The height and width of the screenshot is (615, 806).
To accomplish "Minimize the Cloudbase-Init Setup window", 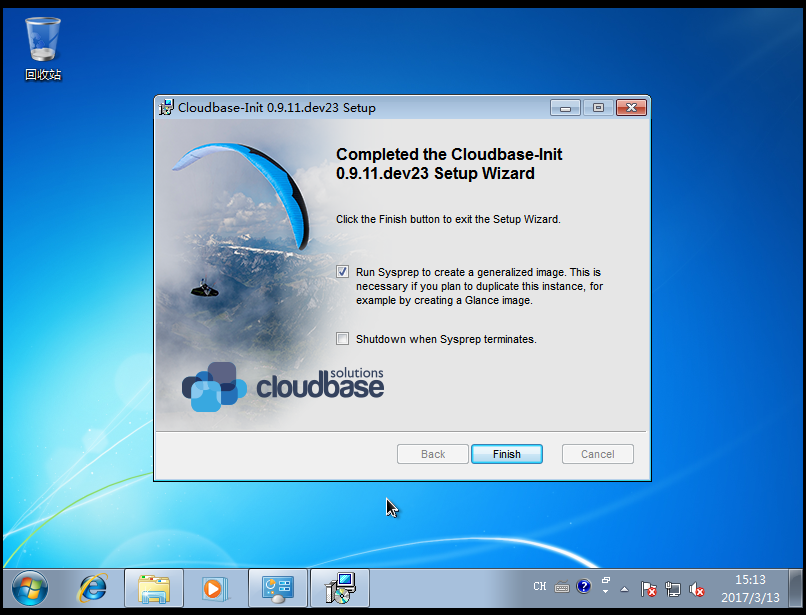I will [x=565, y=107].
